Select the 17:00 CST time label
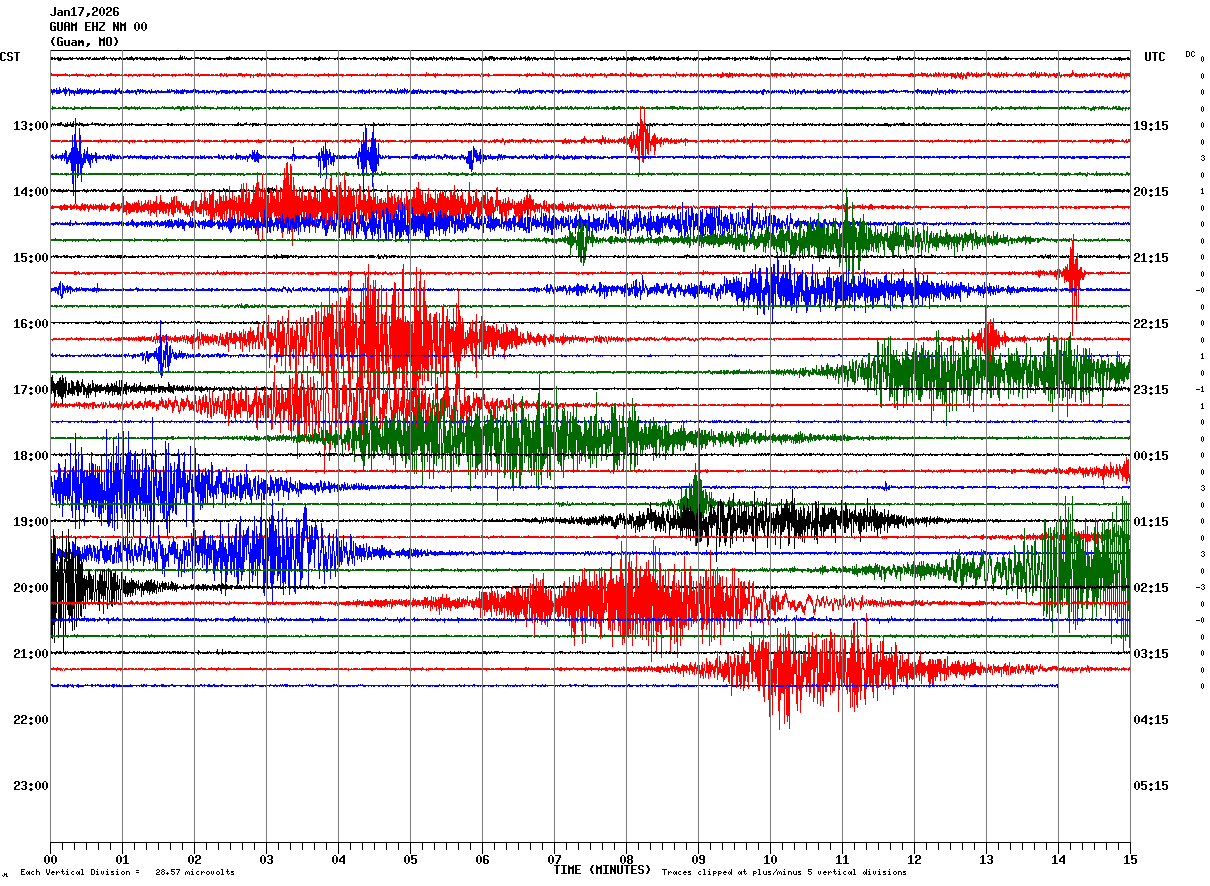 click(30, 390)
